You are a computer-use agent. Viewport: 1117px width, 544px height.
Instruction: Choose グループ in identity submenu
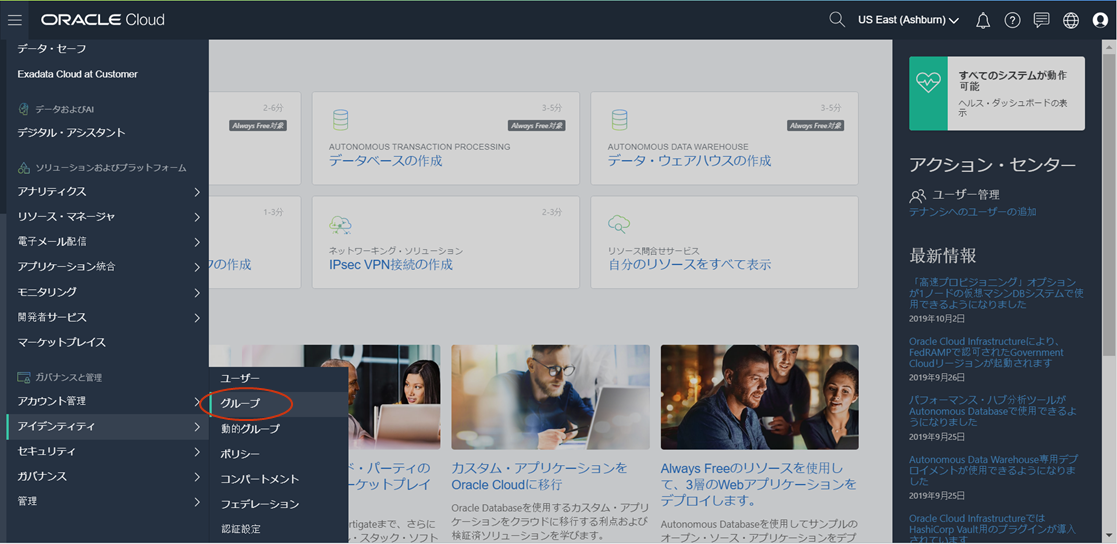pyautogui.click(x=279, y=403)
